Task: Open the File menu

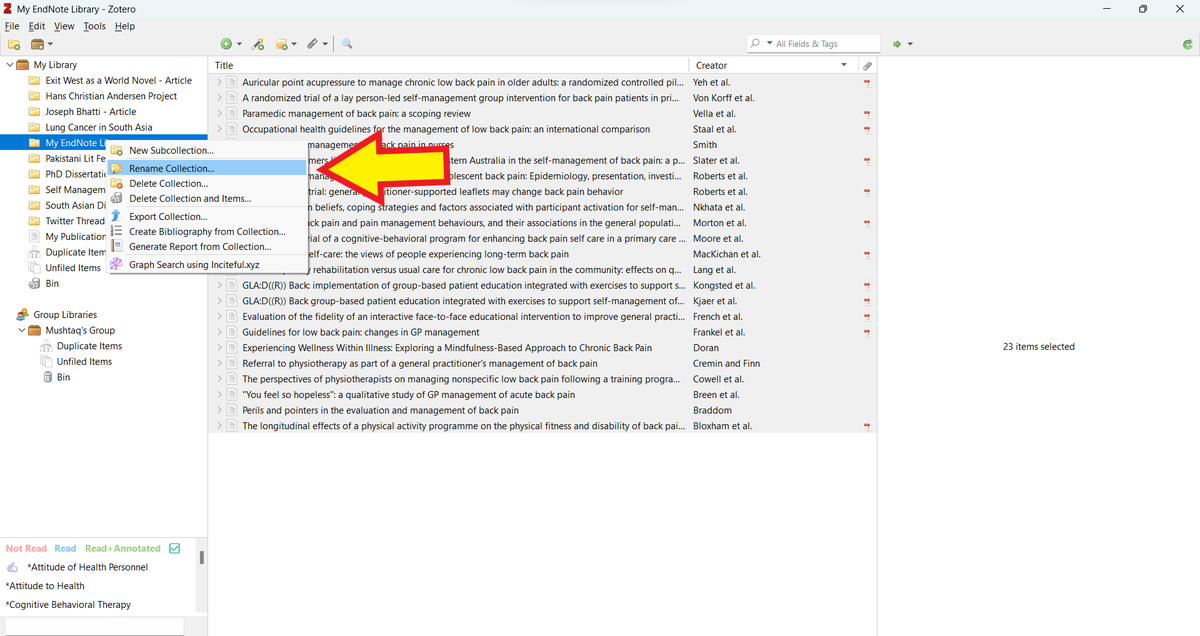Action: (x=12, y=26)
